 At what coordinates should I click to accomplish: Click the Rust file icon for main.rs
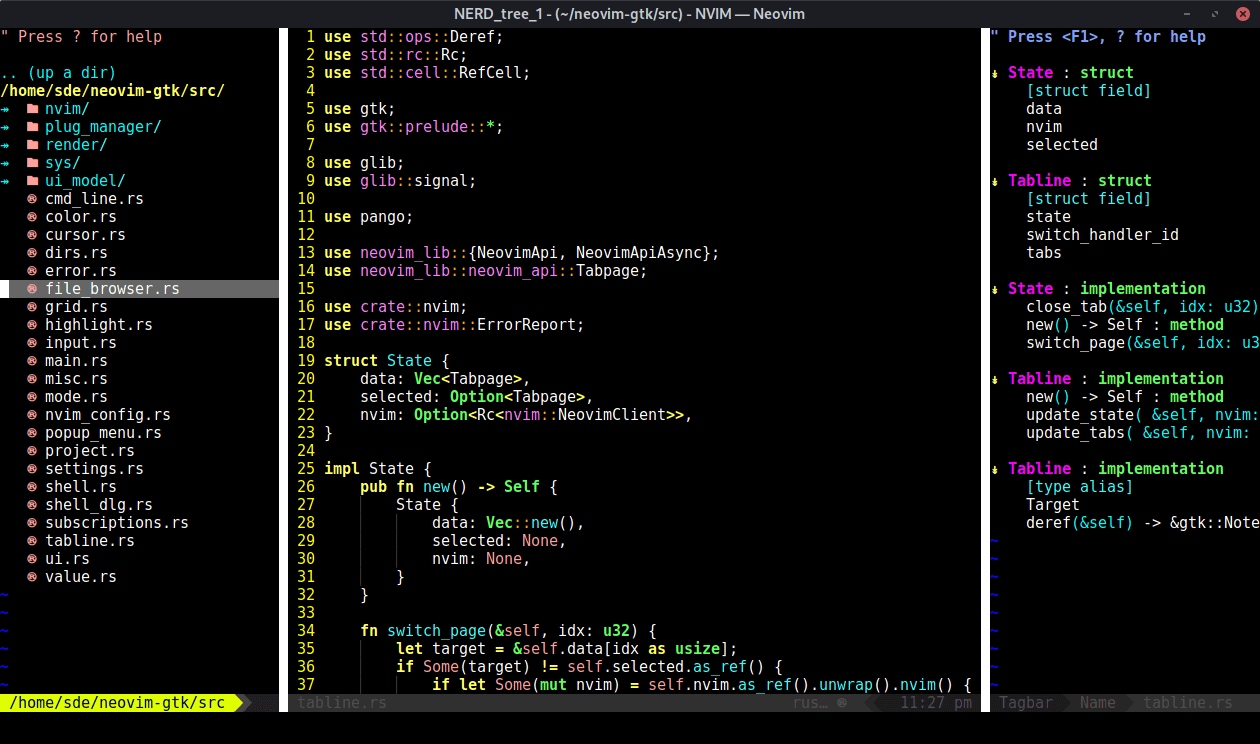click(x=32, y=361)
